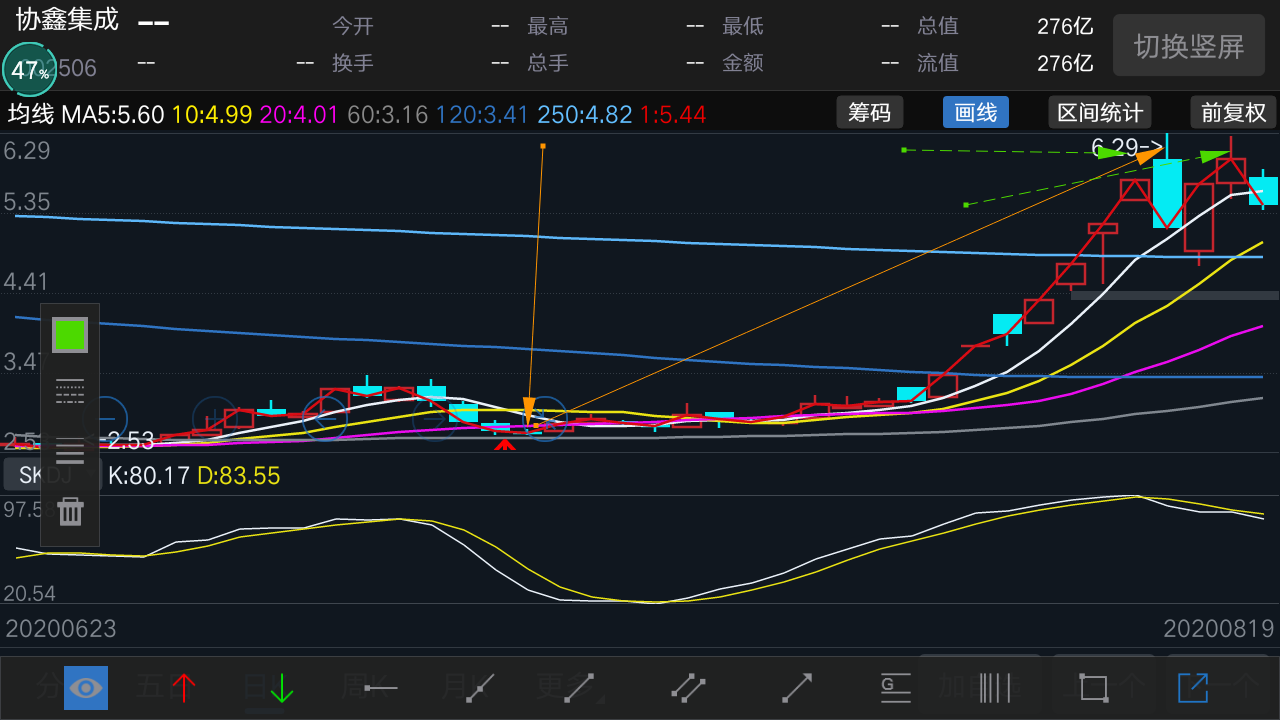Click red up-arrow marker below candles
The image size is (1280, 720).
pos(506,445)
